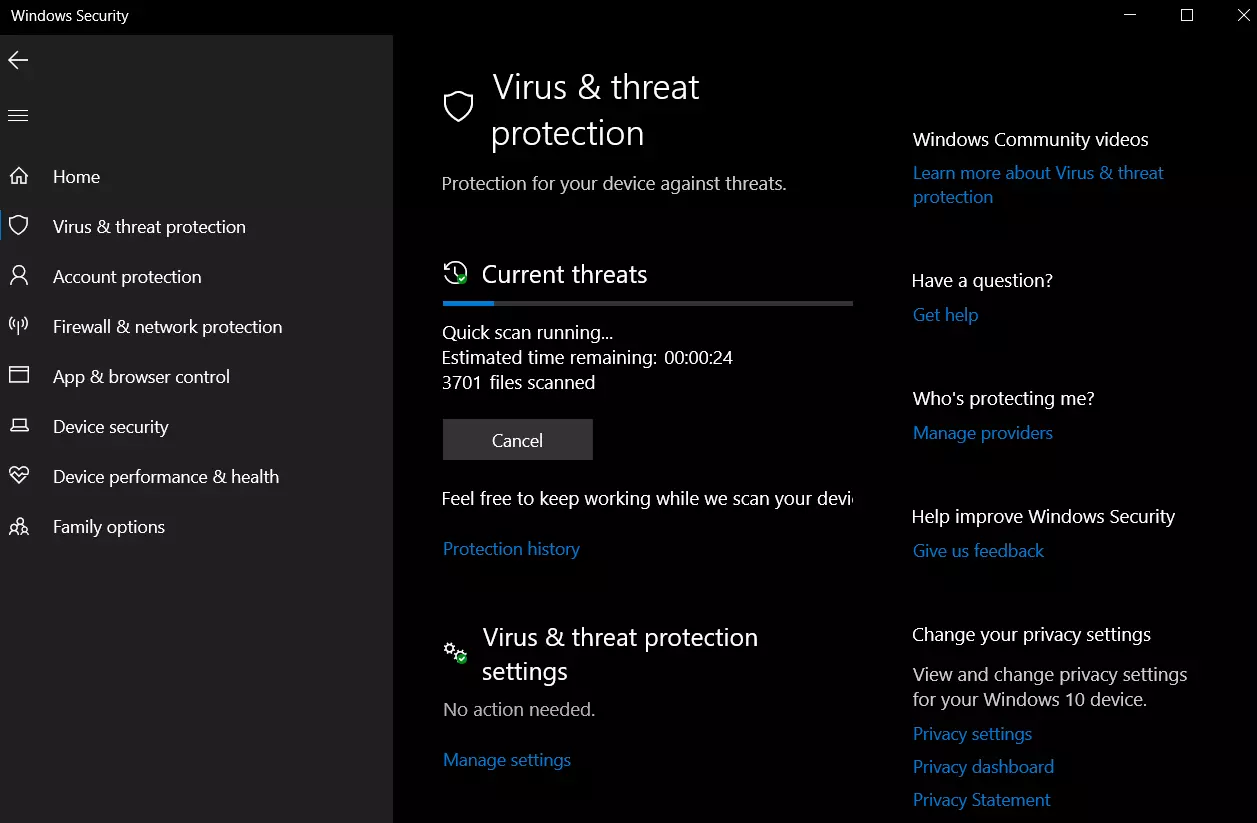Click Give us feedback link
This screenshot has width=1257, height=823.
pos(978,551)
